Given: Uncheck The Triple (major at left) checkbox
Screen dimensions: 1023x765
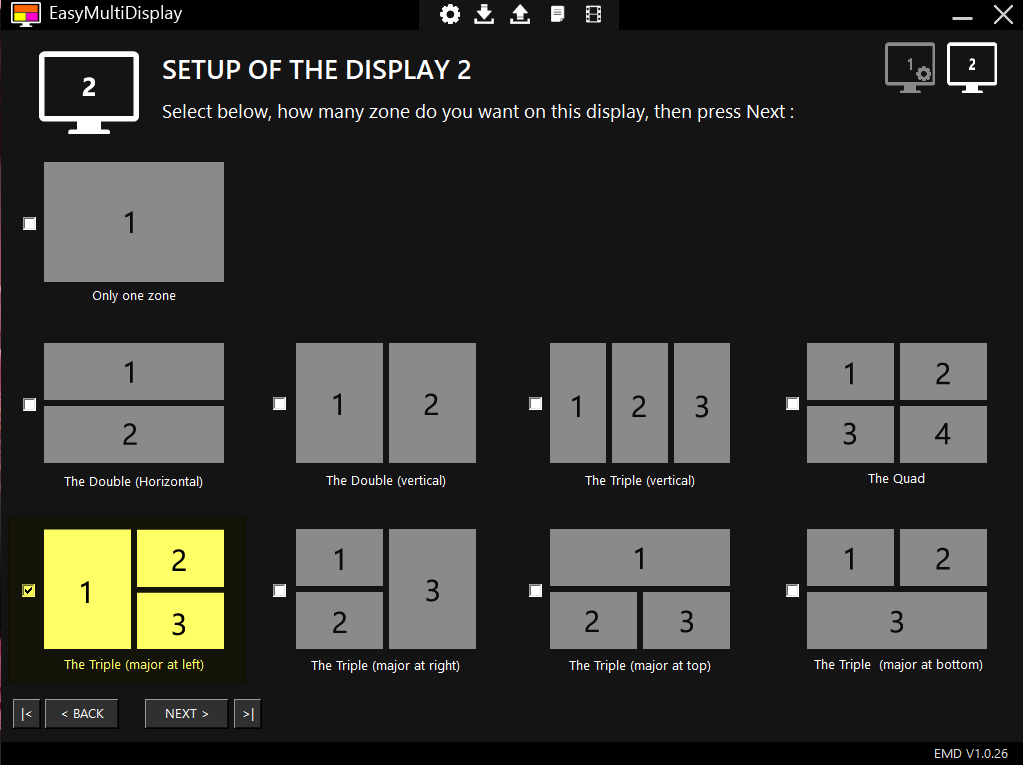Looking at the screenshot, I should pyautogui.click(x=29, y=590).
